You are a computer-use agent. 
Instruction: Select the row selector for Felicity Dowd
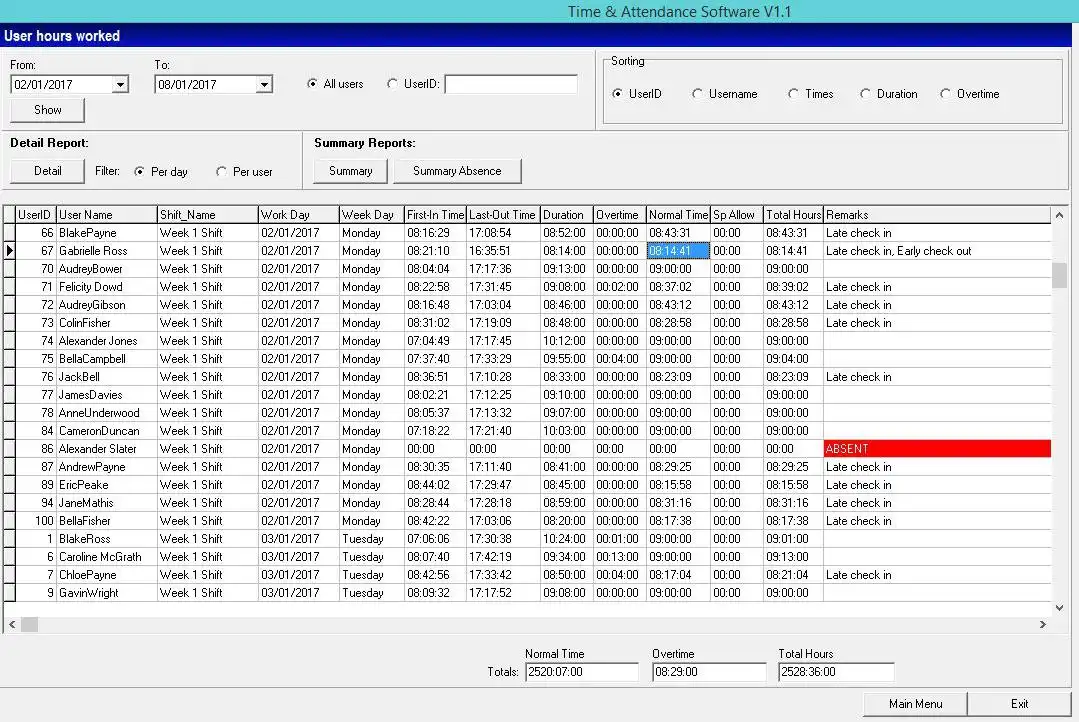tap(10, 286)
